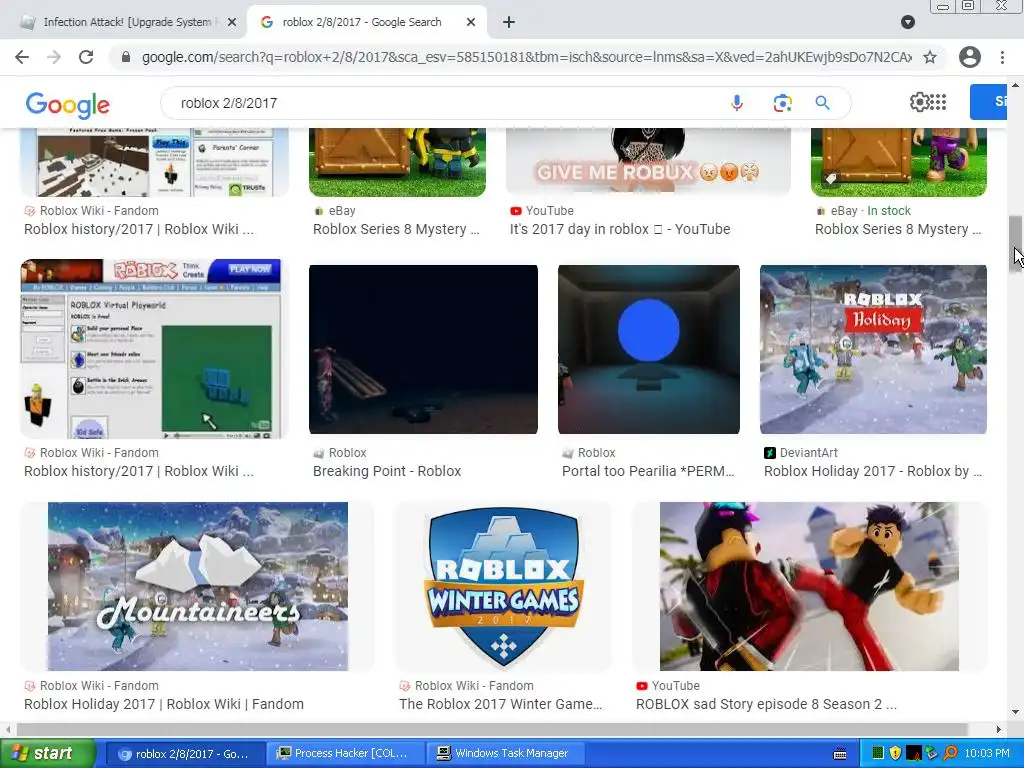The height and width of the screenshot is (768, 1024).
Task: Open 'Breaking Point - Roblox' link
Action: 387,471
